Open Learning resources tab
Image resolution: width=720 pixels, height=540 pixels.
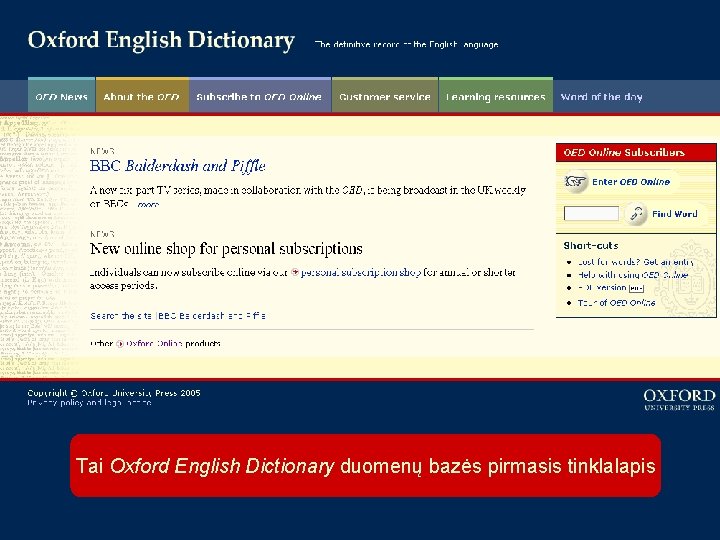coord(496,96)
